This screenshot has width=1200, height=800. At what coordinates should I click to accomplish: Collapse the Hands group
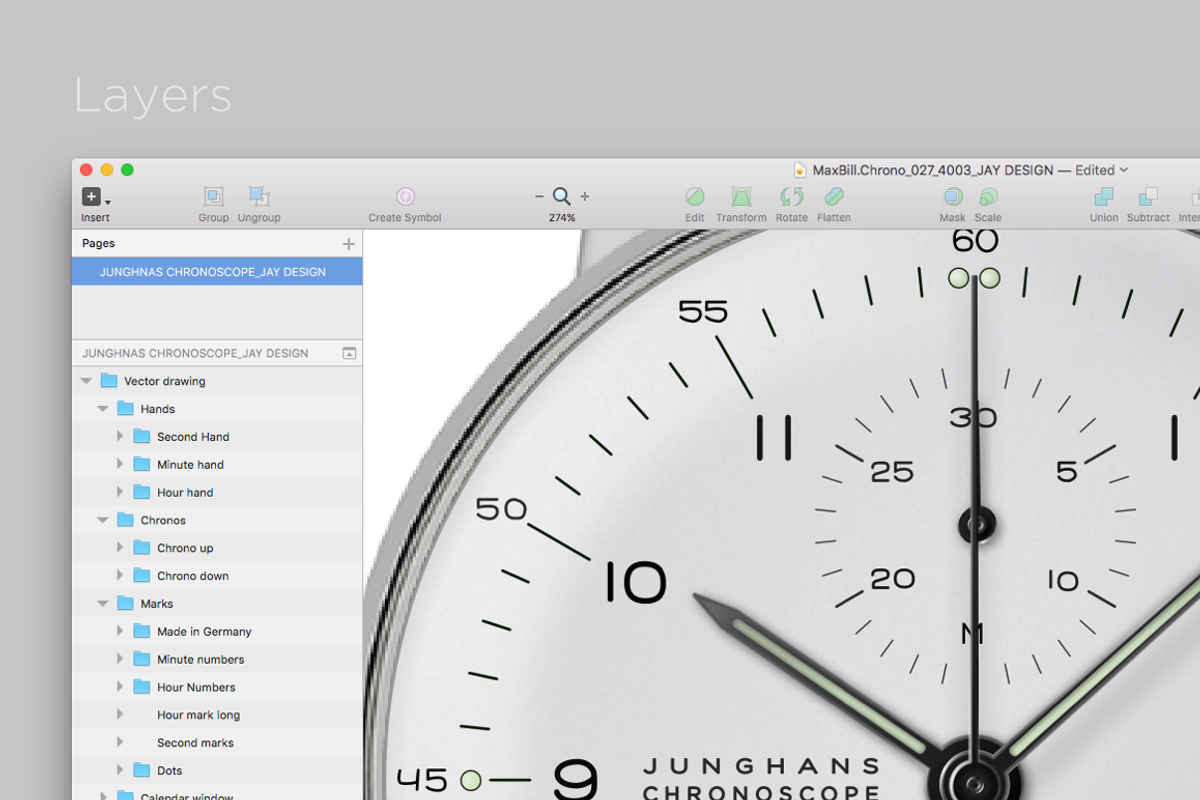click(x=102, y=409)
